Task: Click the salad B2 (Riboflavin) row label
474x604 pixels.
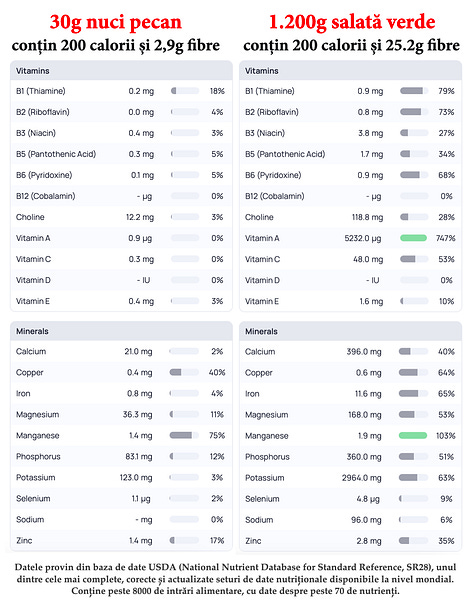Action: click(271, 112)
